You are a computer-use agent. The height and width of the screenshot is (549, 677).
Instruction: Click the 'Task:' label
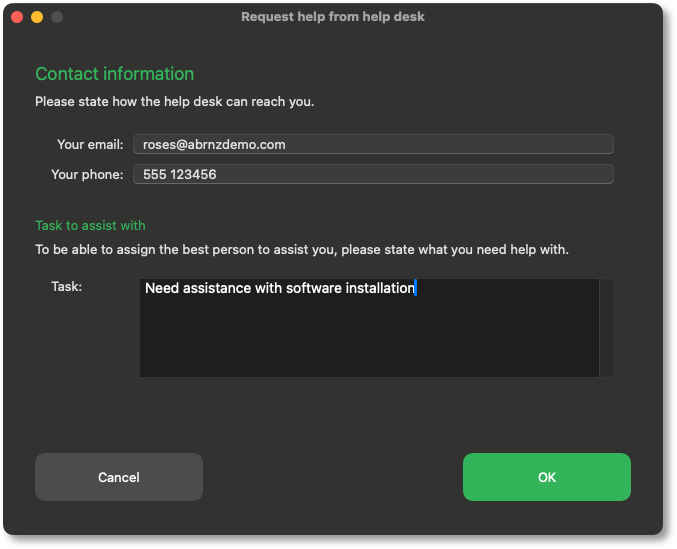click(66, 287)
